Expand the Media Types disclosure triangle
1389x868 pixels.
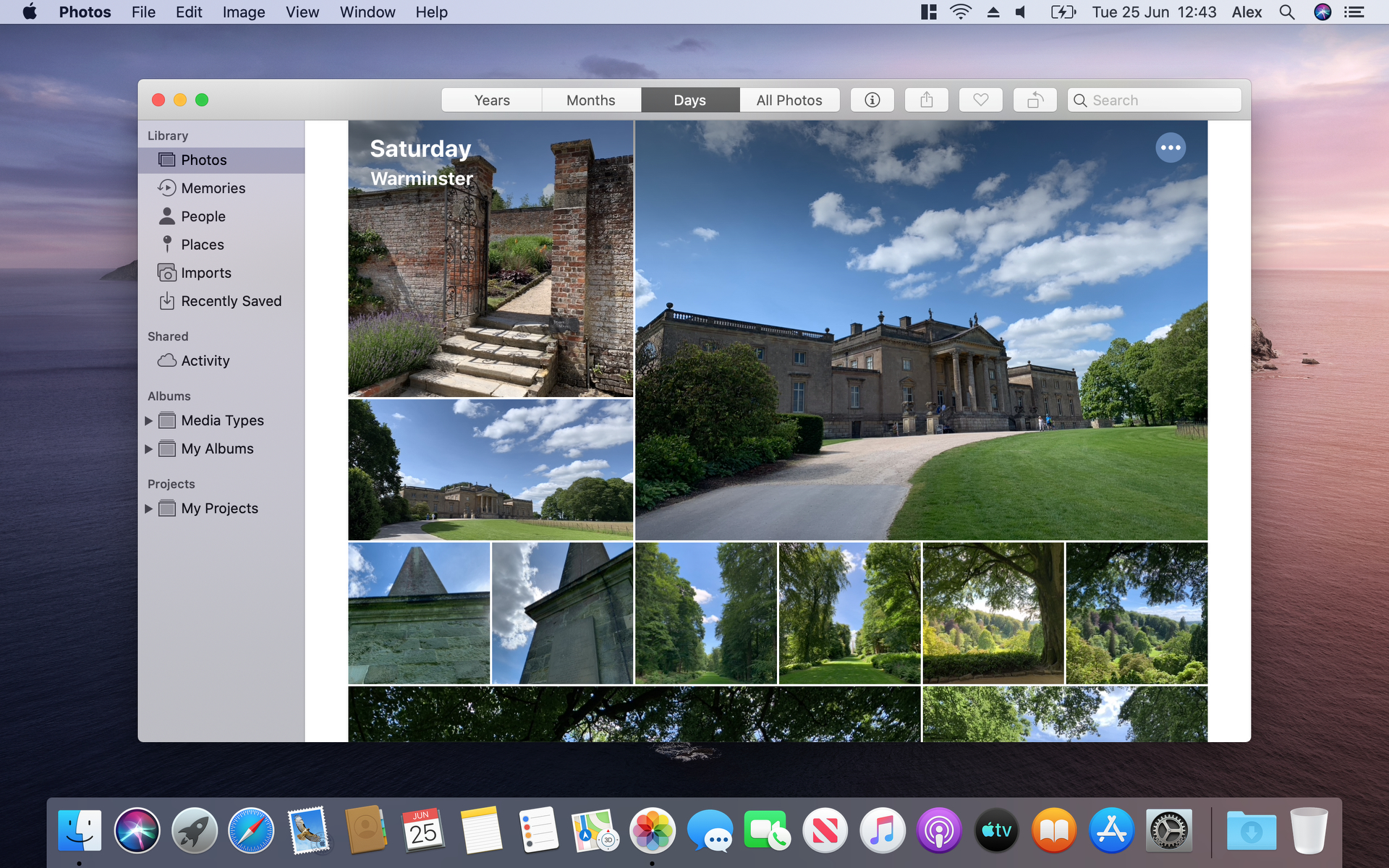point(148,420)
